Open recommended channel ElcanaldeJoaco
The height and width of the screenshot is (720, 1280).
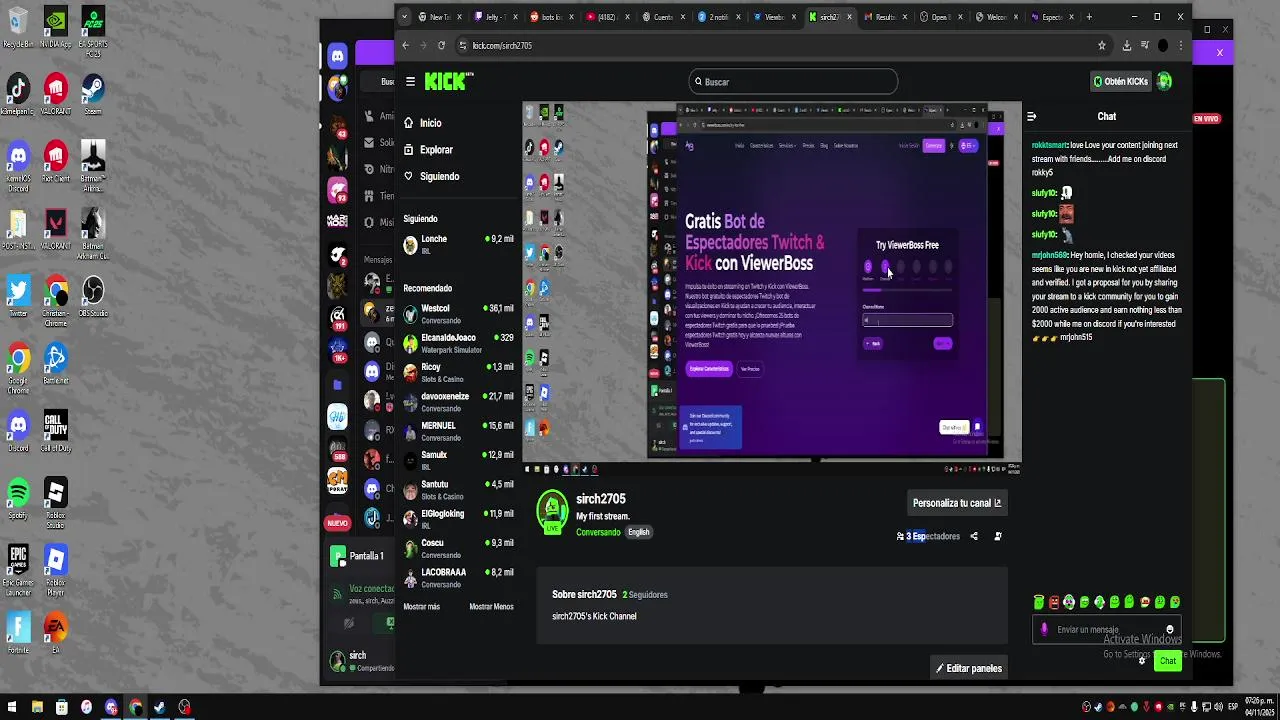(x=458, y=343)
